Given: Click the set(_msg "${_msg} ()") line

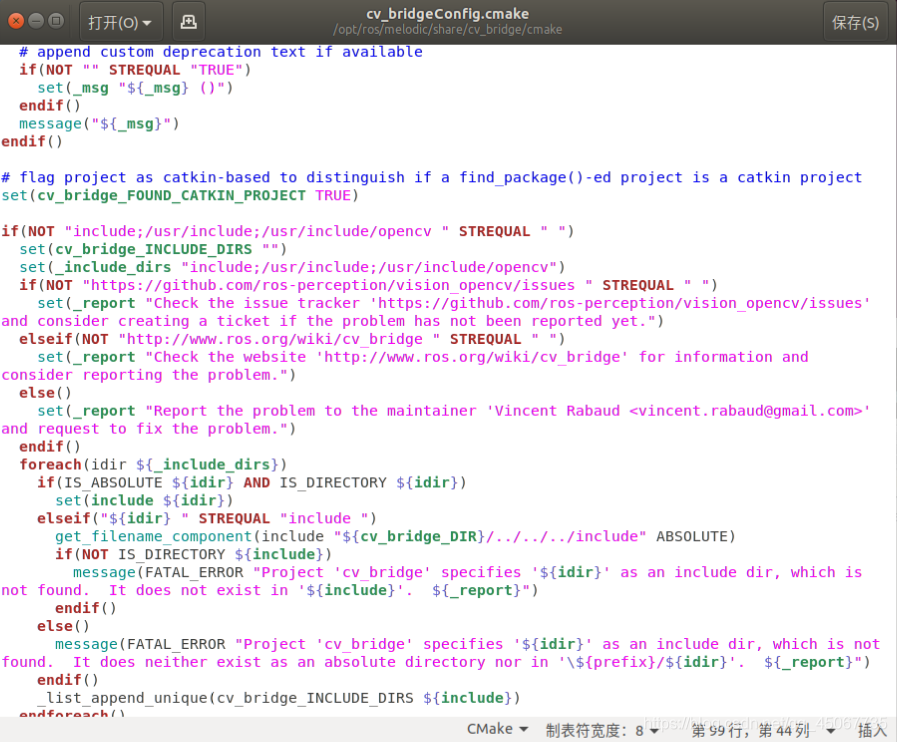Looking at the screenshot, I should 135,88.
